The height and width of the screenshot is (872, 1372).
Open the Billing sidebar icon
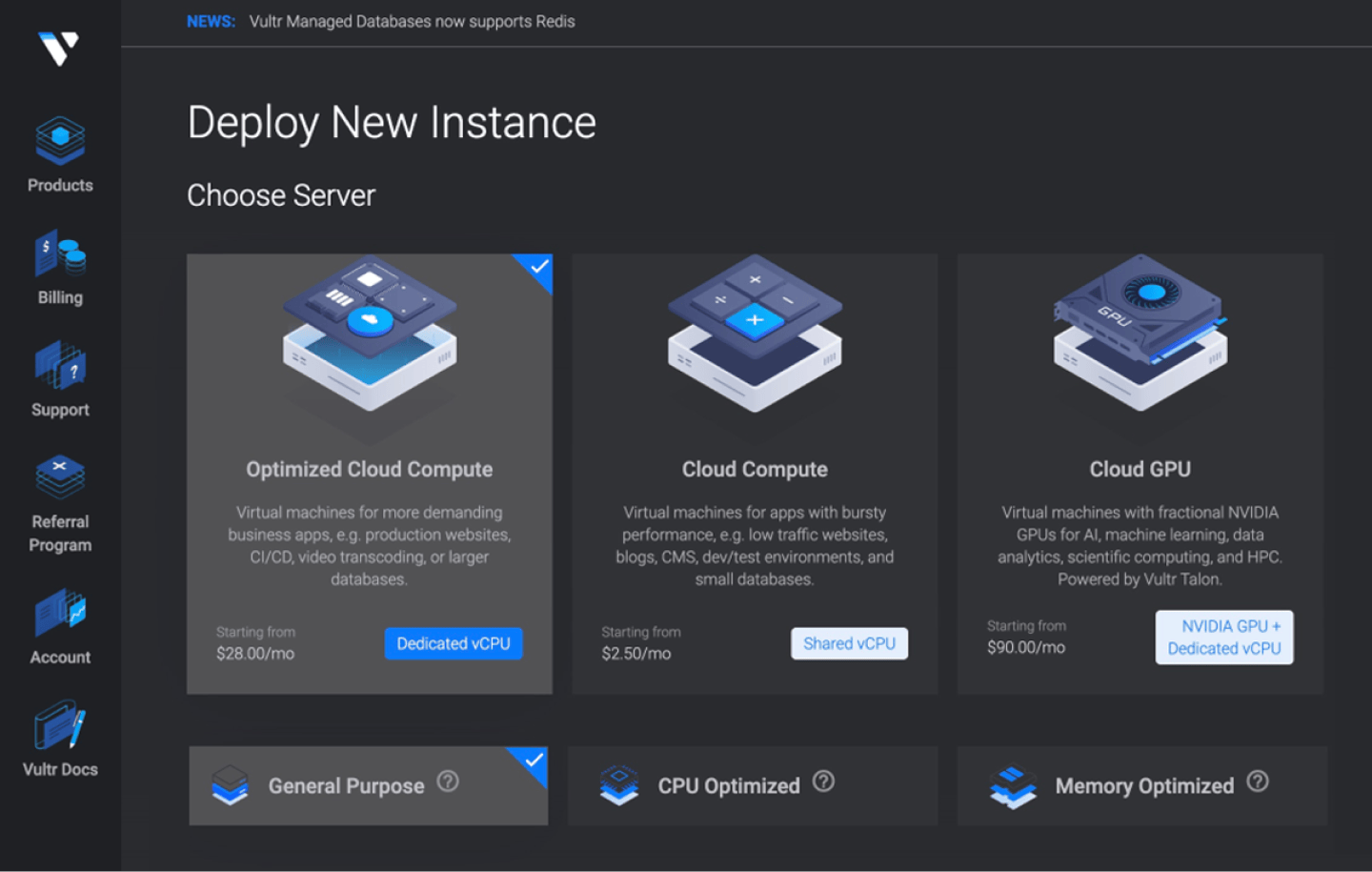60,253
